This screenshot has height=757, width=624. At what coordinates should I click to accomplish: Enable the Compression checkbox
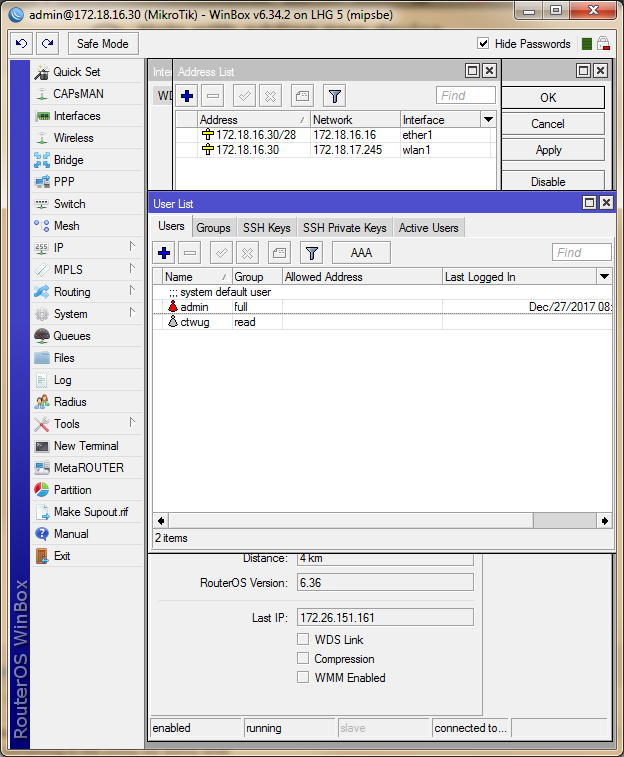point(304,659)
